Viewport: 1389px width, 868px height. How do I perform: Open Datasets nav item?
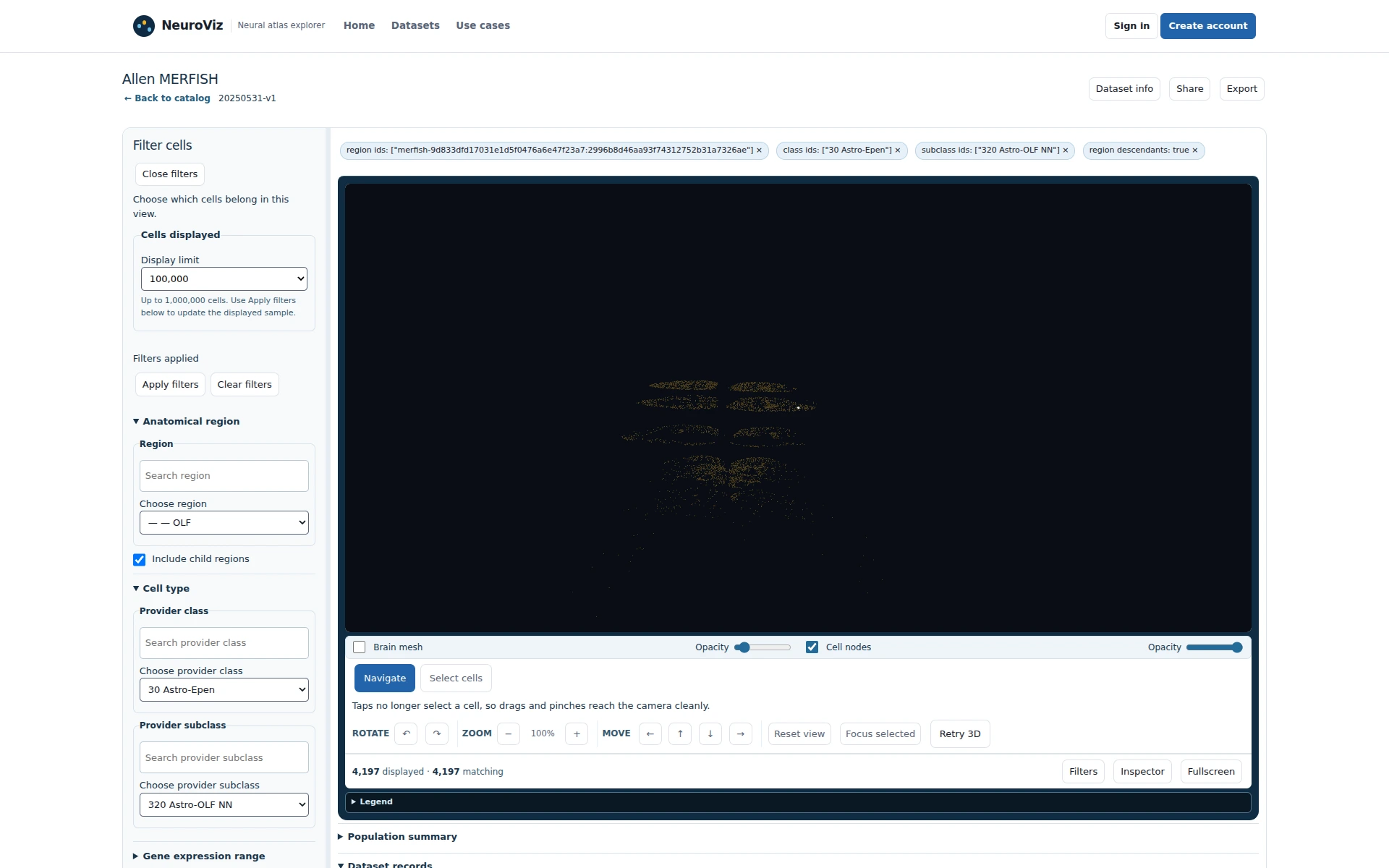pos(415,25)
